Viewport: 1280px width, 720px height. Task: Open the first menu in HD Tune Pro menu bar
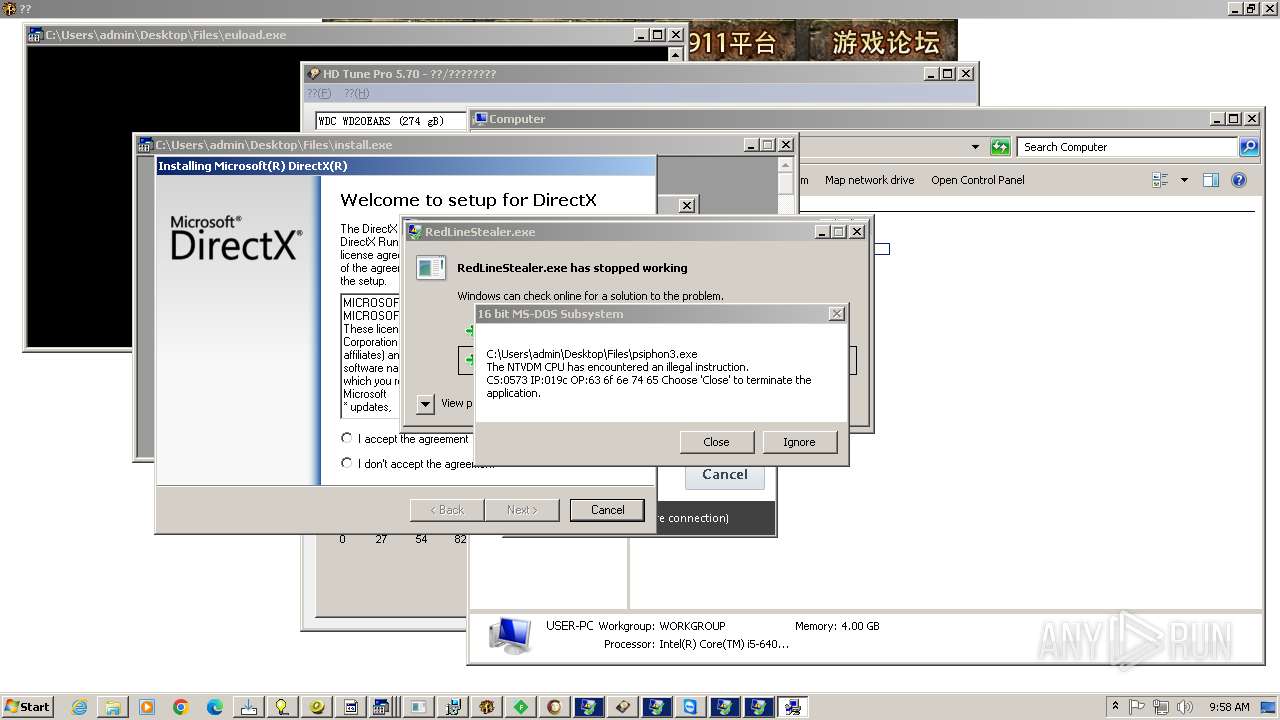tap(318, 93)
